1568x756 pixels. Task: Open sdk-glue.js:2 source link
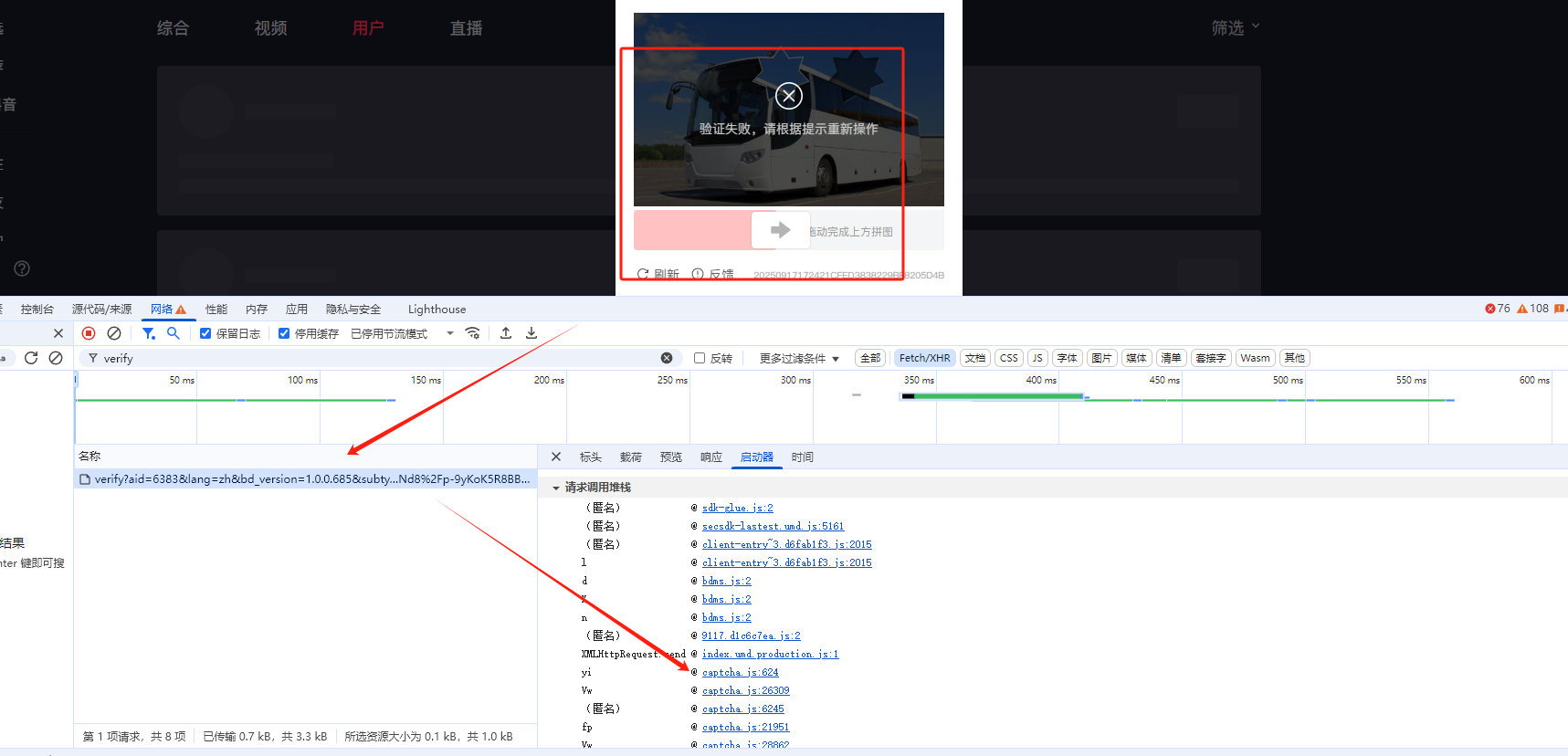tap(737, 508)
